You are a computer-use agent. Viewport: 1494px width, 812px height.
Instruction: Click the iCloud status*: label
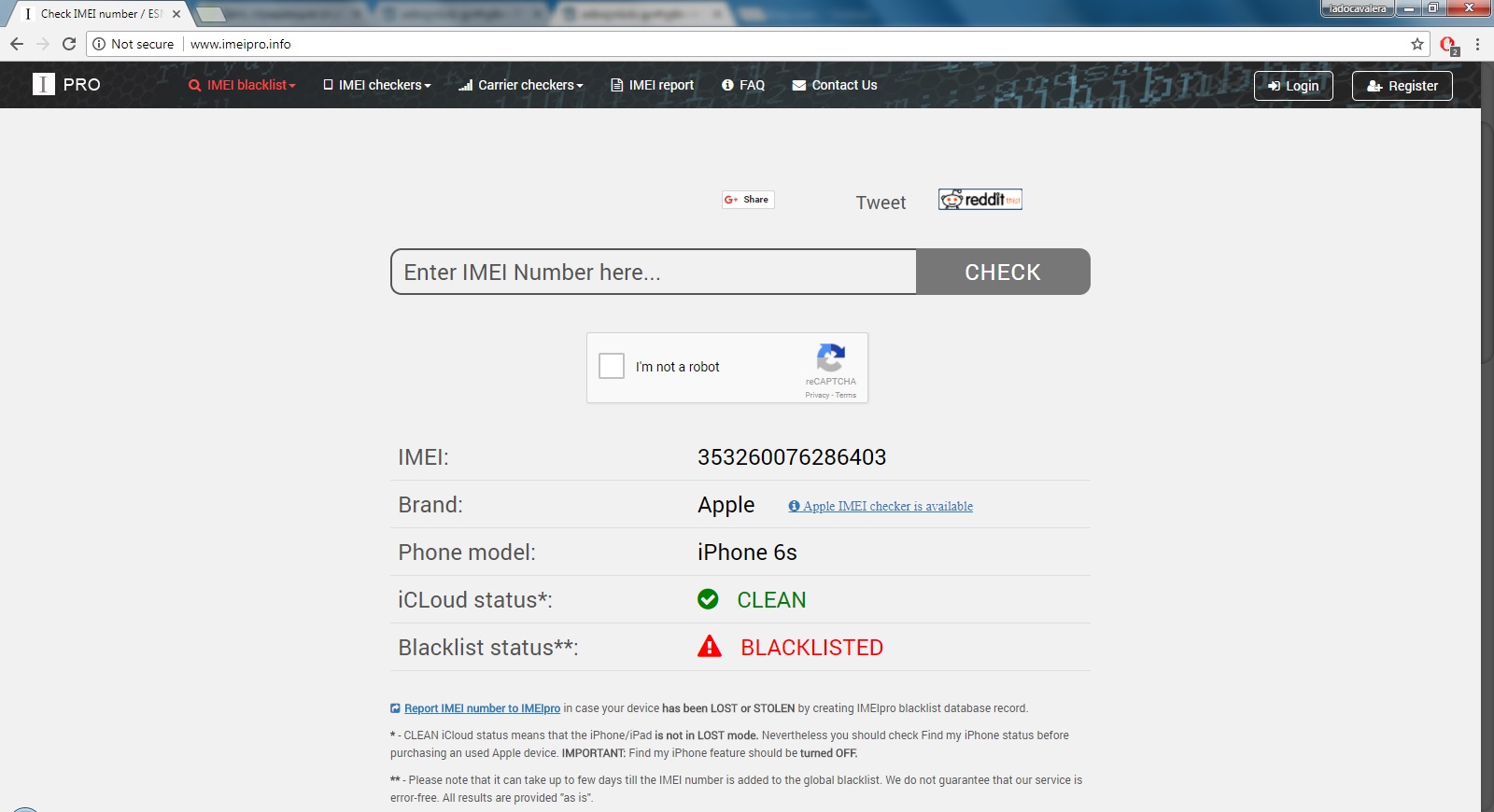475,600
